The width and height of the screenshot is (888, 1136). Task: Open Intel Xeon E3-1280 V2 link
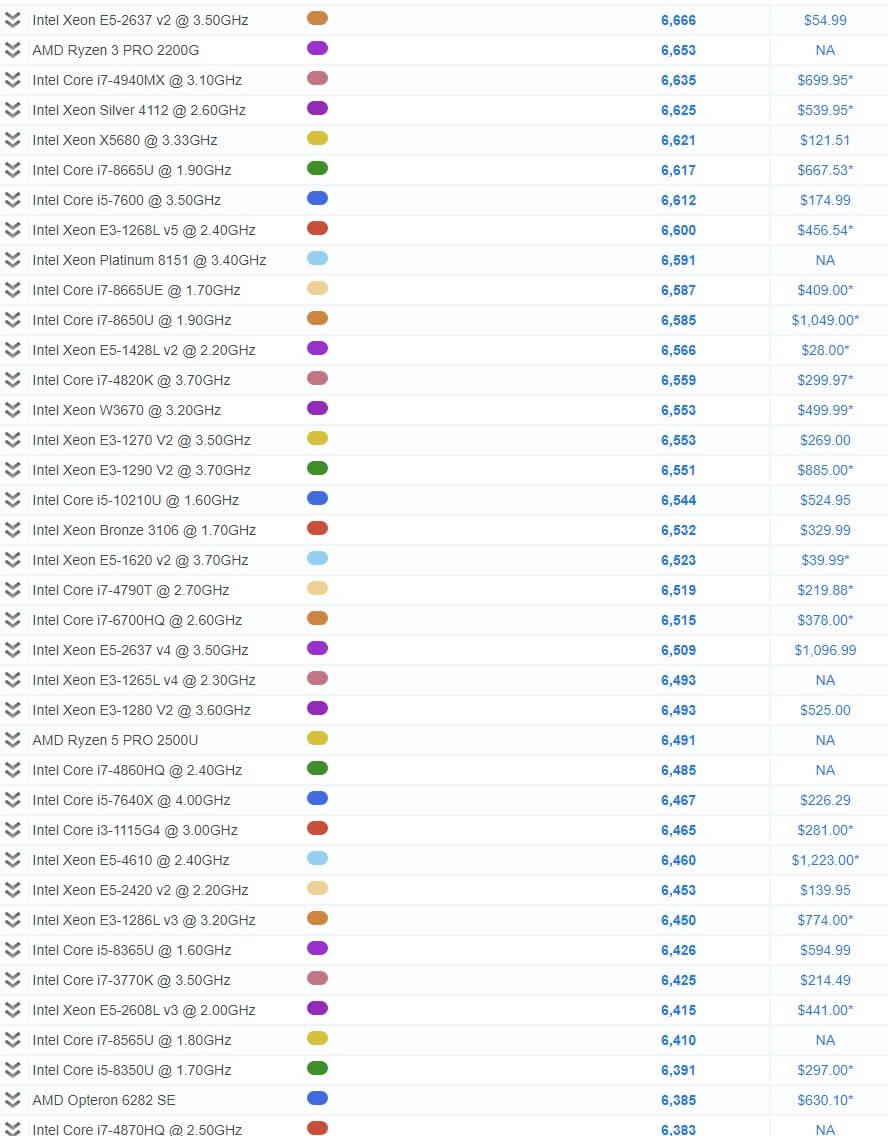141,710
